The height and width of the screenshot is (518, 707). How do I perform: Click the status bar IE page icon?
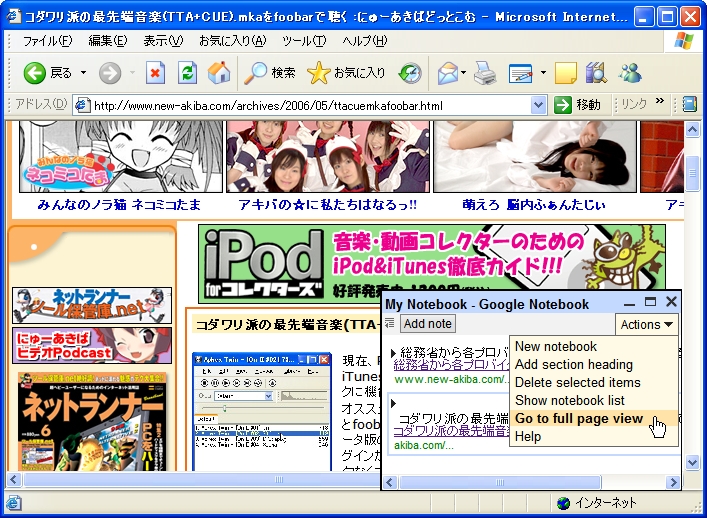(13, 502)
